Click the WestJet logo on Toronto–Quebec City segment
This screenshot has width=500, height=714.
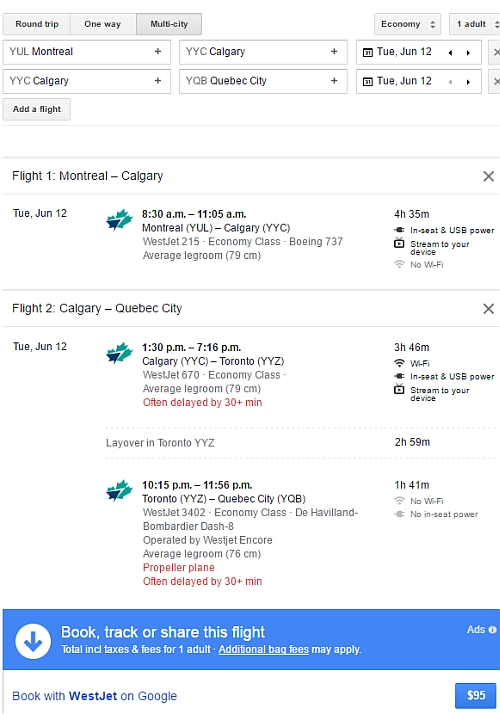tap(119, 490)
